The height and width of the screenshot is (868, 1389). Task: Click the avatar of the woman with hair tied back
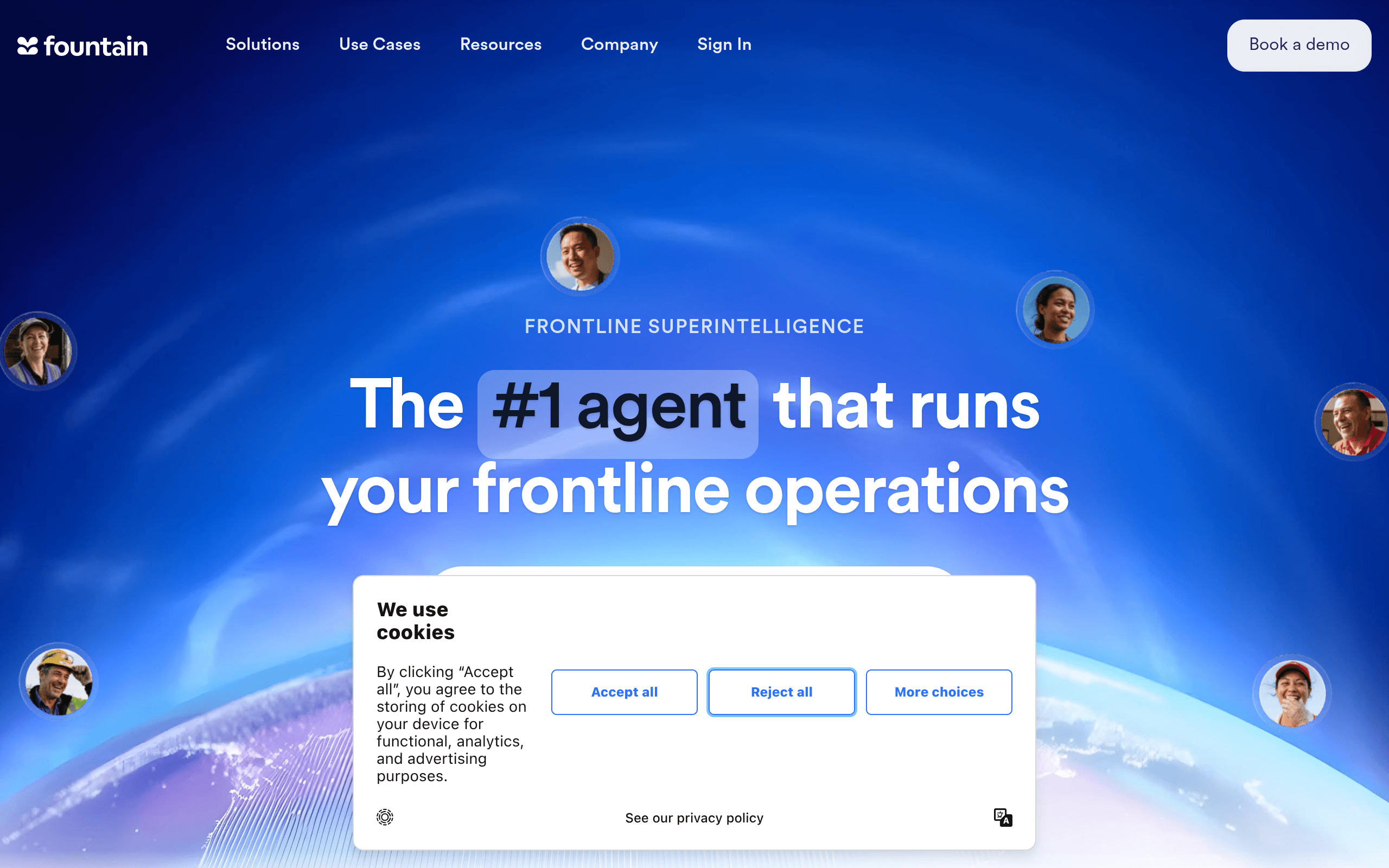1055,309
